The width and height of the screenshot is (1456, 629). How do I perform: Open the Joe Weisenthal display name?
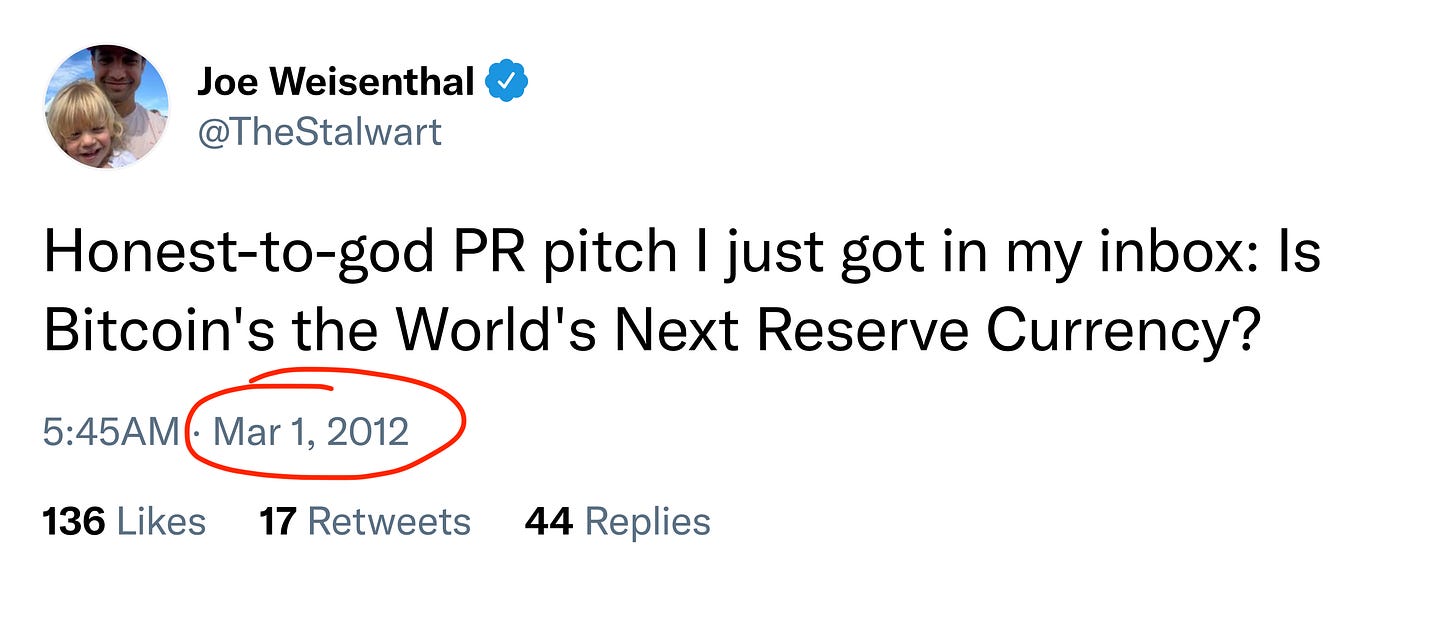[x=335, y=83]
